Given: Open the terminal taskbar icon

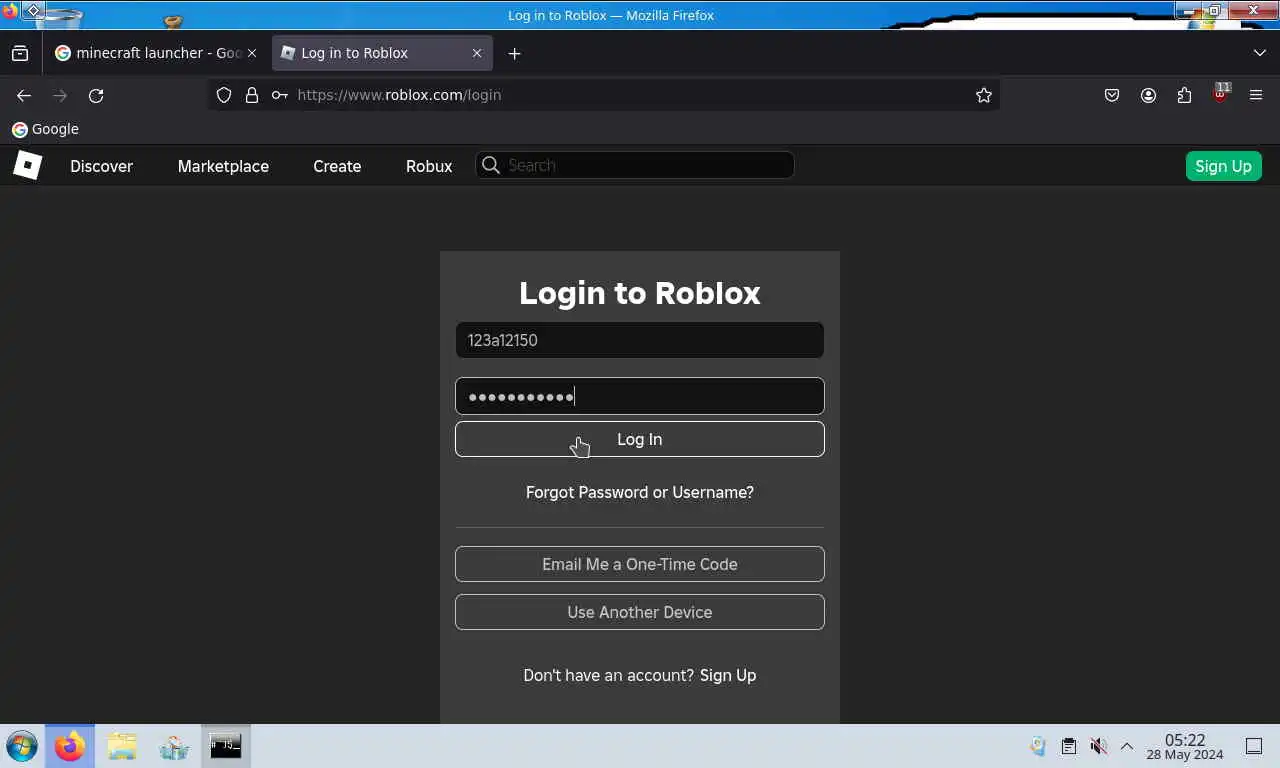Looking at the screenshot, I should [x=225, y=746].
